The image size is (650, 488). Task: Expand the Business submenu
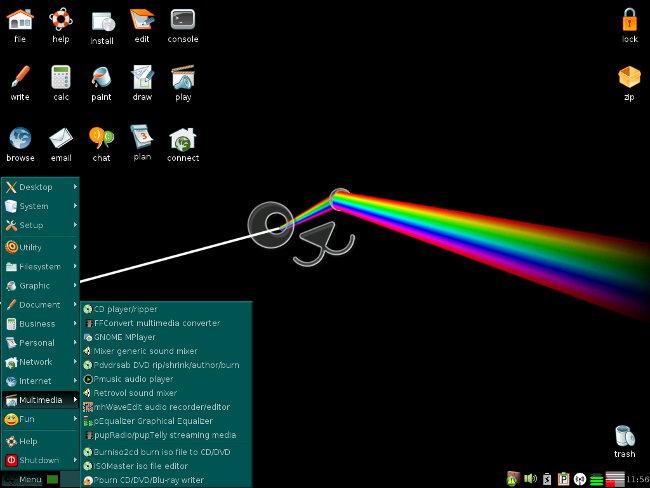pyautogui.click(x=41, y=324)
